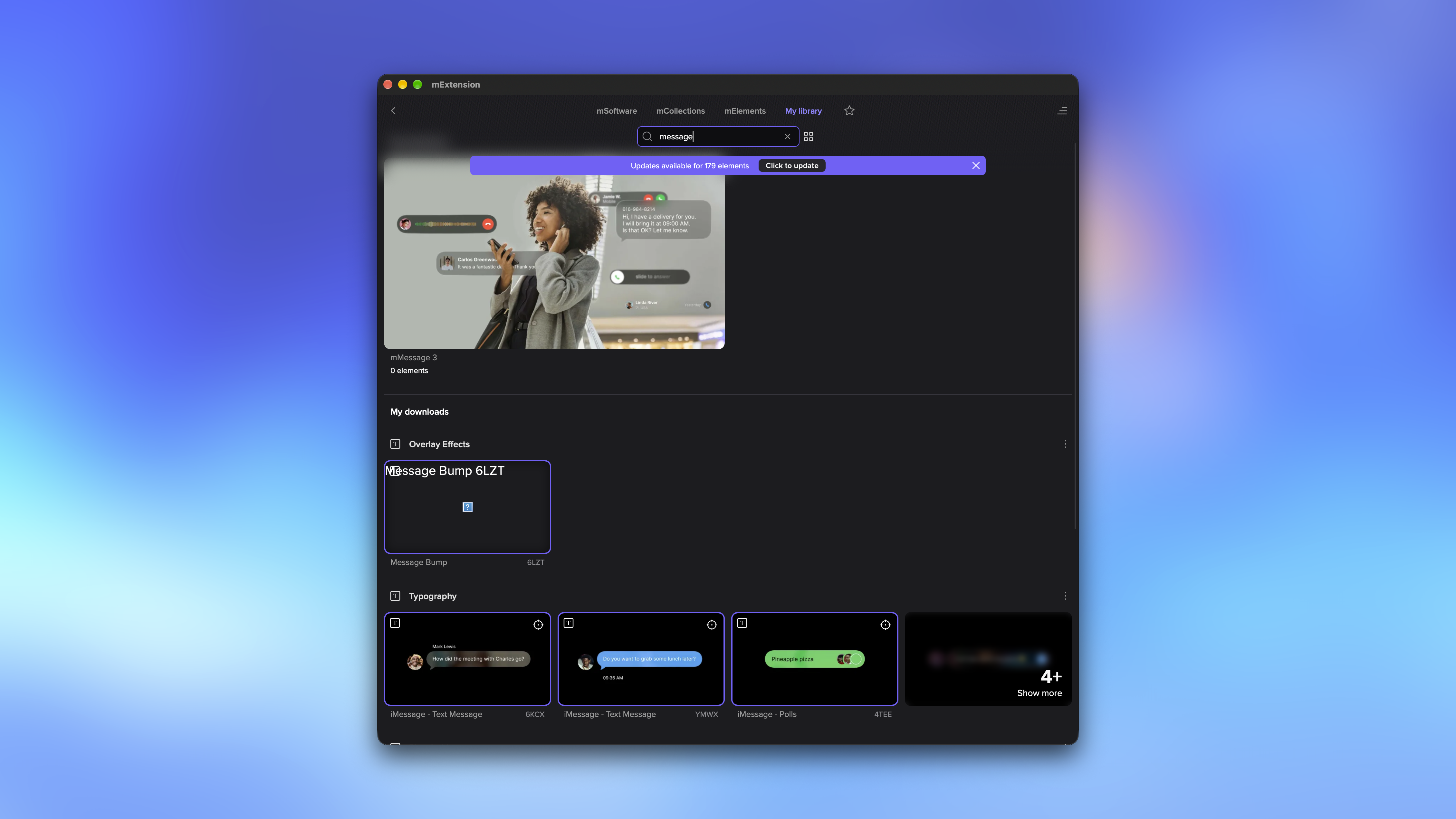The height and width of the screenshot is (819, 1456).
Task: Open the favorites star icon
Action: tap(849, 111)
